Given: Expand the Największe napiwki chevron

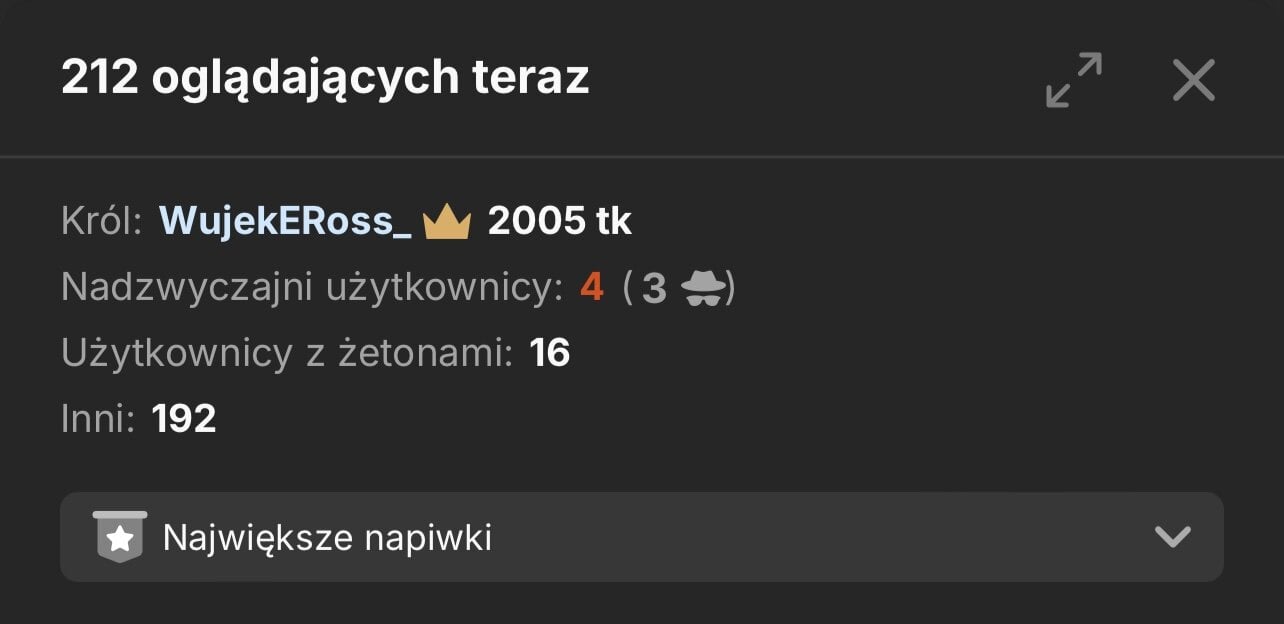Looking at the screenshot, I should pyautogui.click(x=1172, y=537).
